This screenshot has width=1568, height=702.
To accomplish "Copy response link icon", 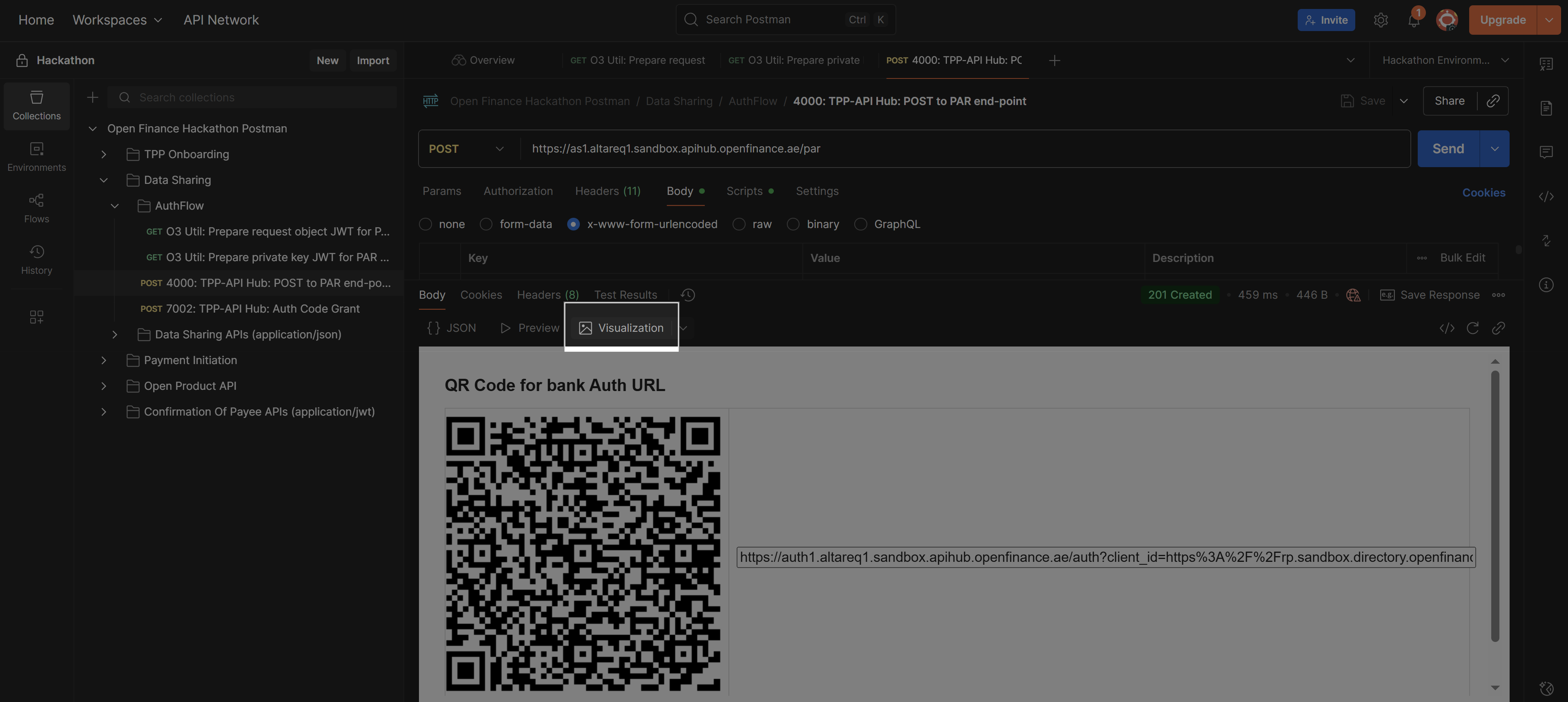I will click(x=1498, y=329).
